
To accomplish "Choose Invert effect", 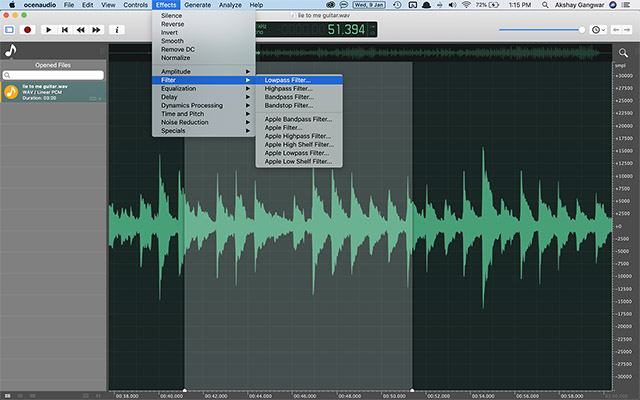I will 204,33.
